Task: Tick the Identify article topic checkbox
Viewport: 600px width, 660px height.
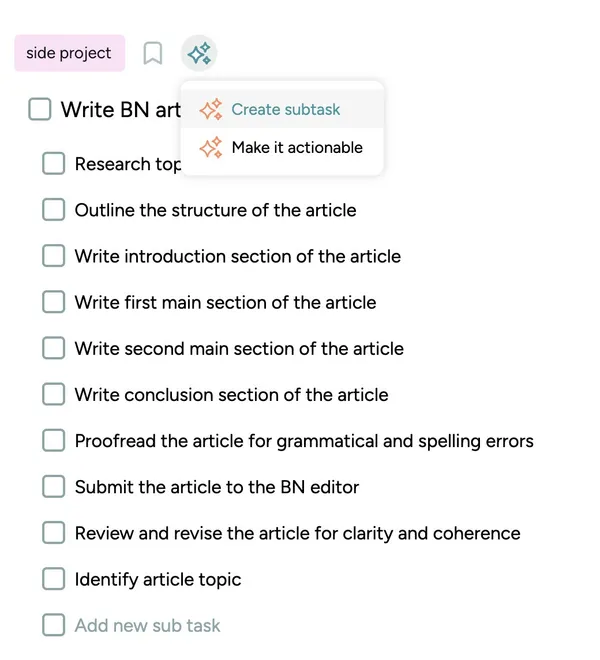Action: pyautogui.click(x=53, y=579)
